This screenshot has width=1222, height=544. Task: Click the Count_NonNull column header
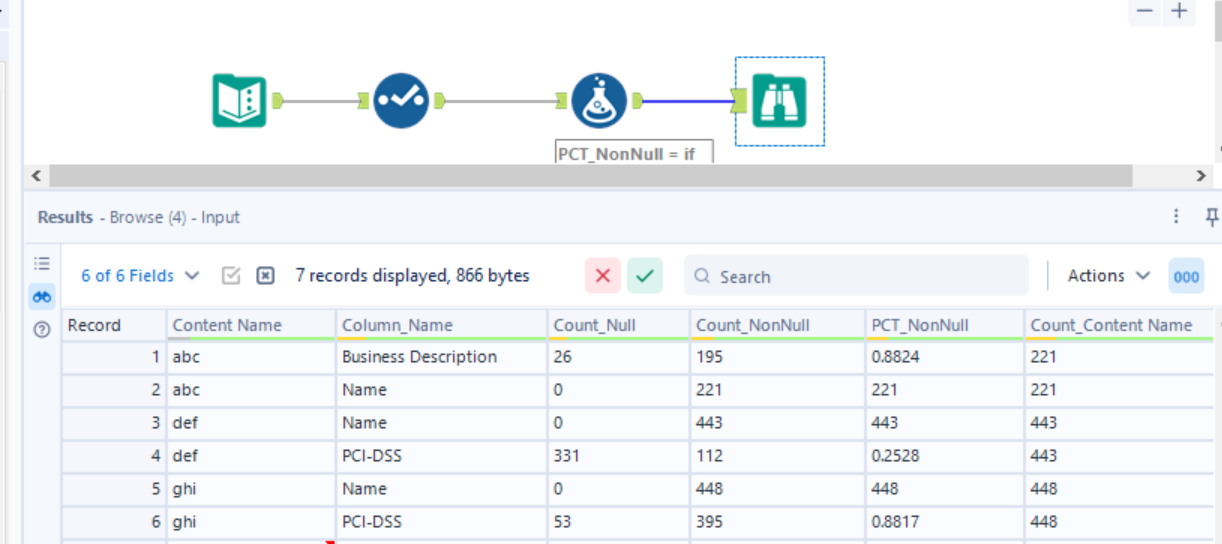coord(752,325)
